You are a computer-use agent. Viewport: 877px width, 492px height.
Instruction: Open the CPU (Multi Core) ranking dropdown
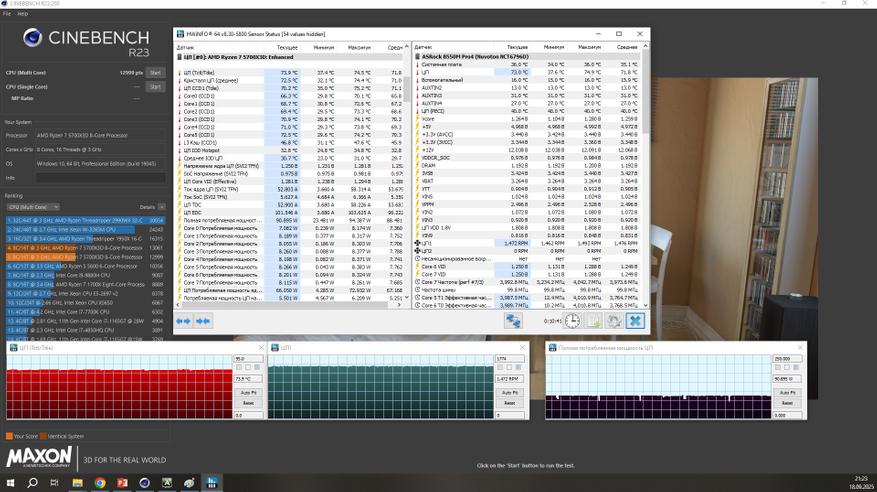pos(33,207)
